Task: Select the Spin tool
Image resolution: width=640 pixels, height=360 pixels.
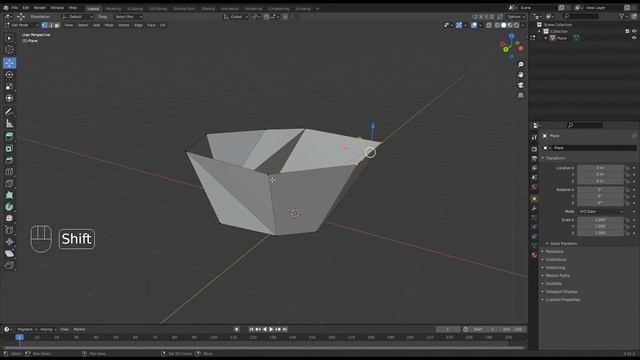Action: click(x=9, y=207)
